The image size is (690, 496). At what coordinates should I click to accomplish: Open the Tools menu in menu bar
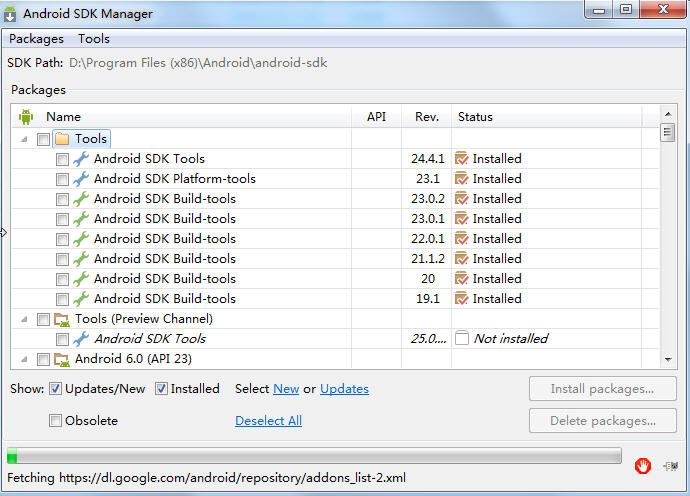[x=94, y=39]
